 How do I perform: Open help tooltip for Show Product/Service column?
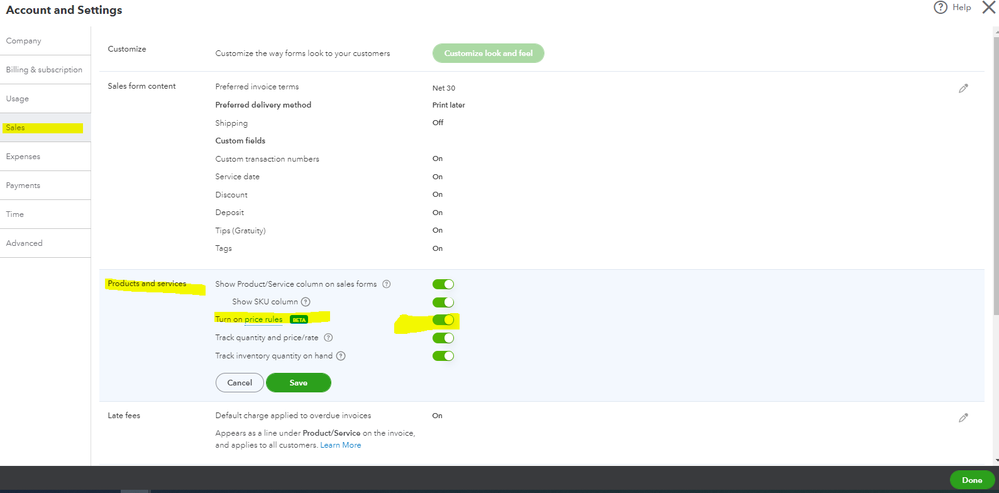coord(386,284)
